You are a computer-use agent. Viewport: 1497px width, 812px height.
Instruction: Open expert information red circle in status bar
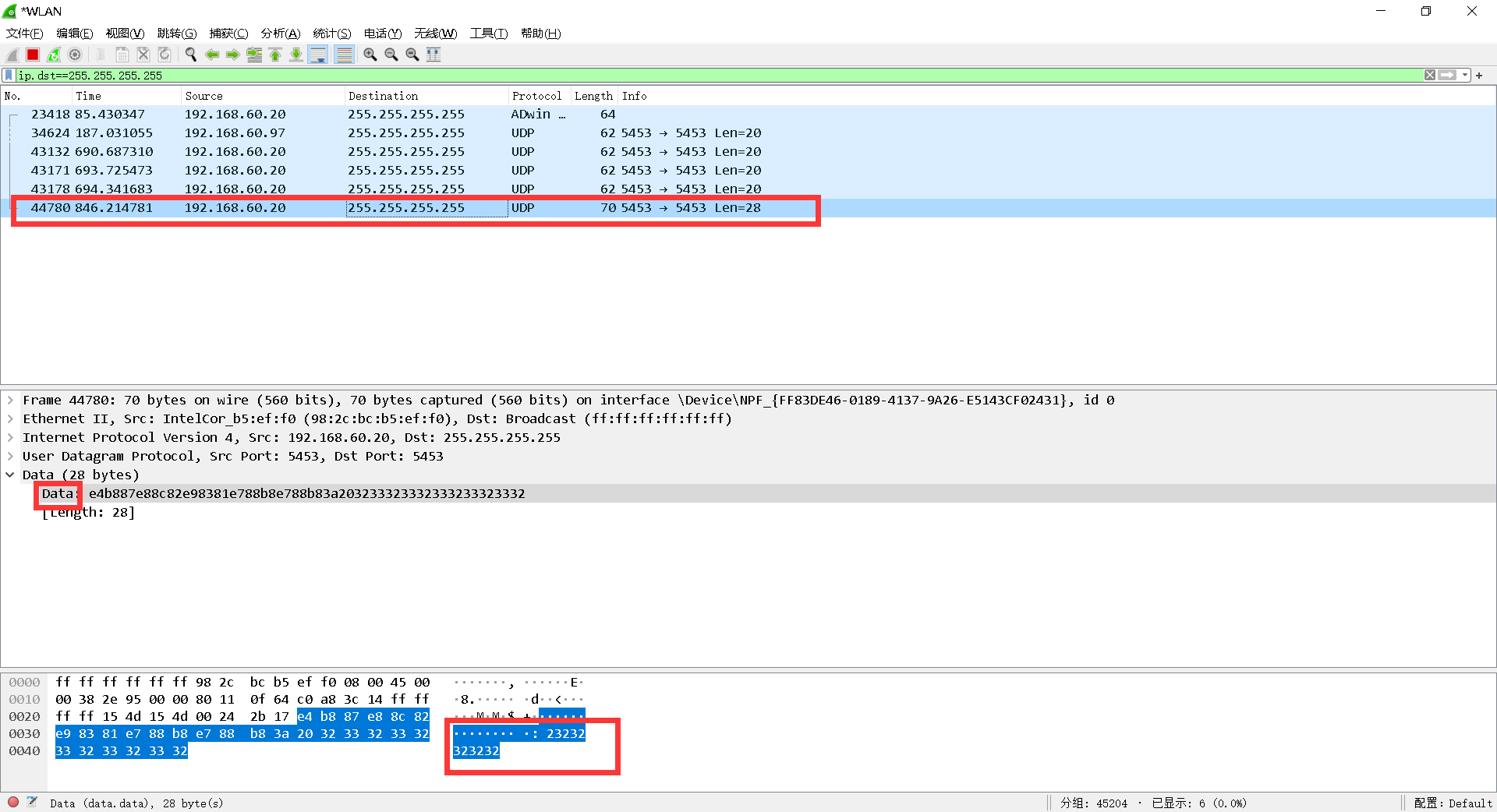13,802
